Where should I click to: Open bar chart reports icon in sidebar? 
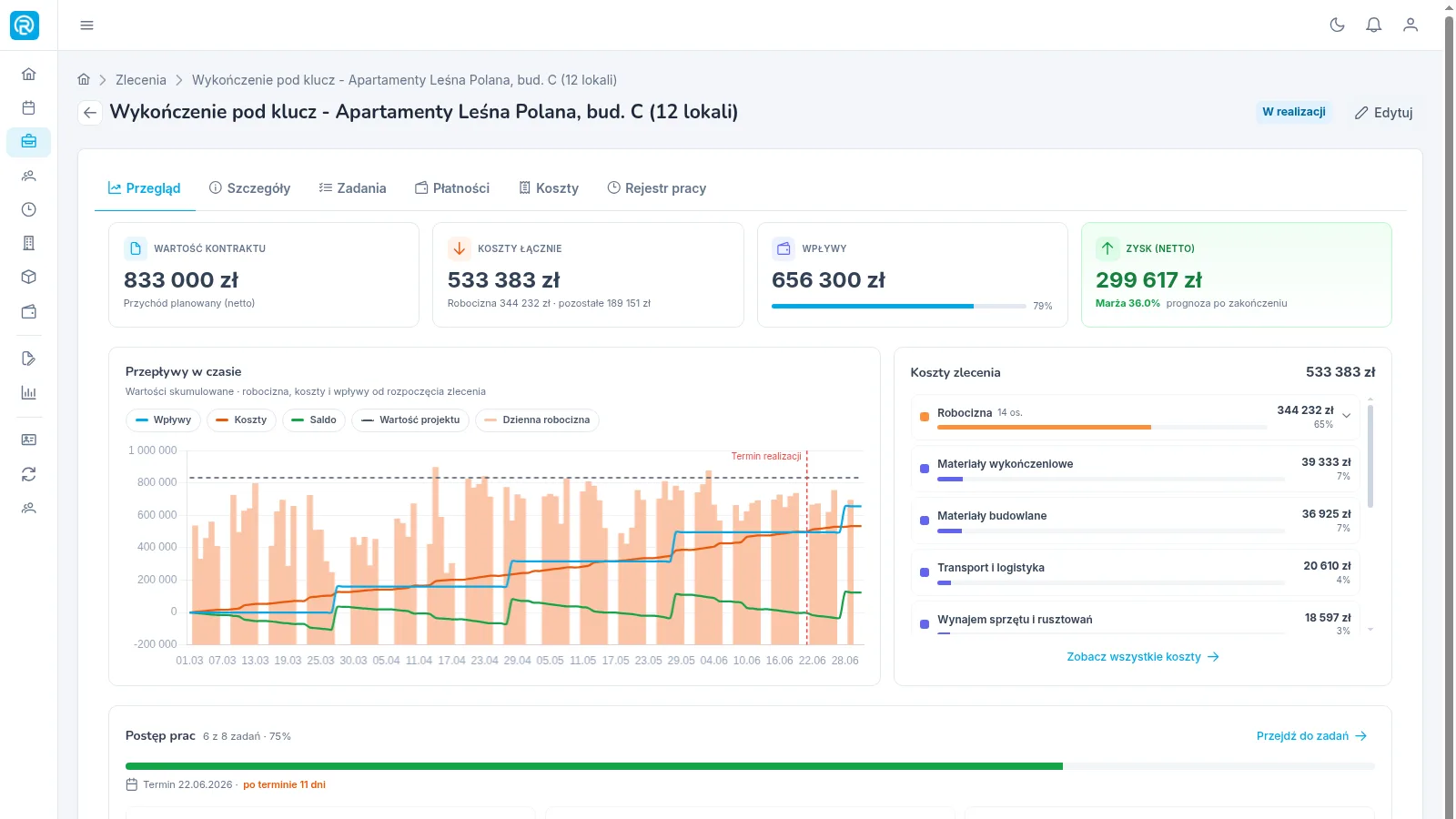[x=29, y=393]
